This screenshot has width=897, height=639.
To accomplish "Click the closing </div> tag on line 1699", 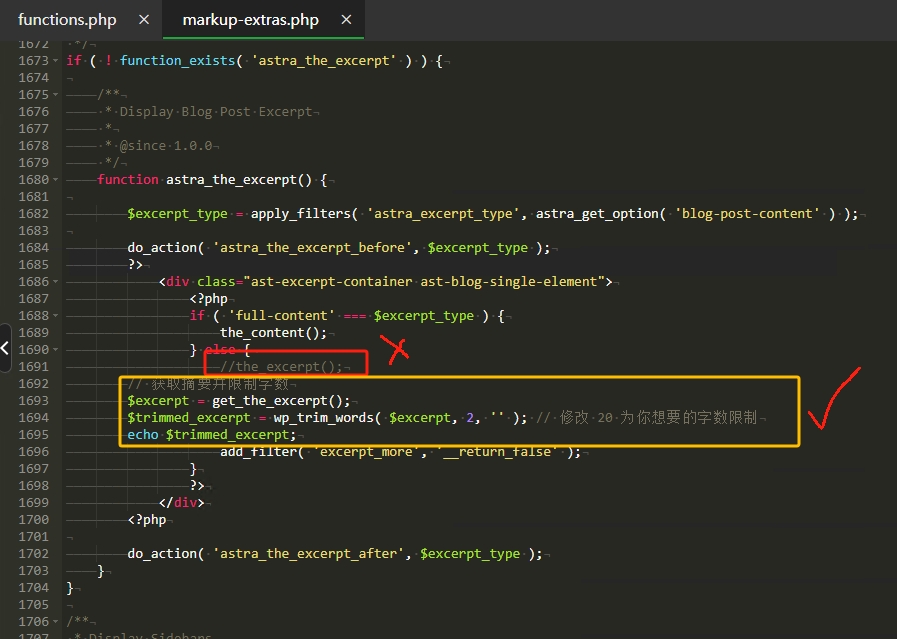I will point(181,502).
